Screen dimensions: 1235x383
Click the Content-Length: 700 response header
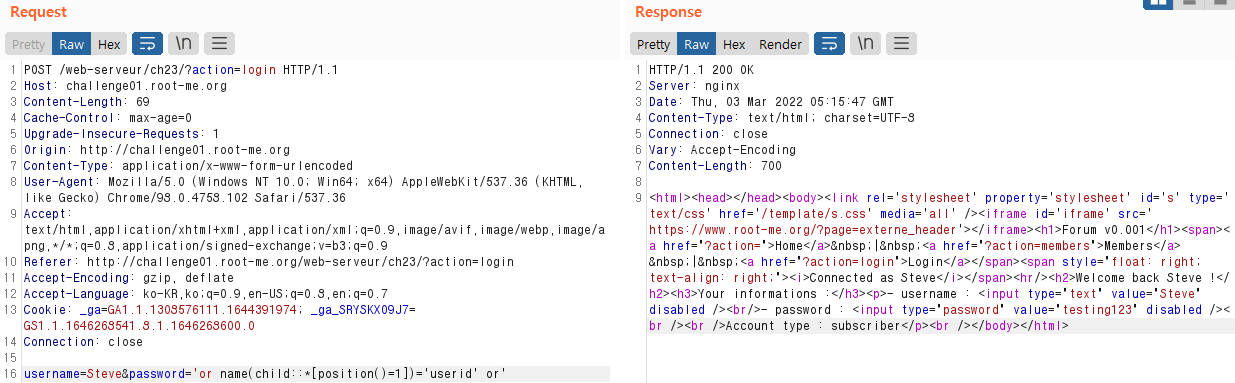[x=715, y=166]
